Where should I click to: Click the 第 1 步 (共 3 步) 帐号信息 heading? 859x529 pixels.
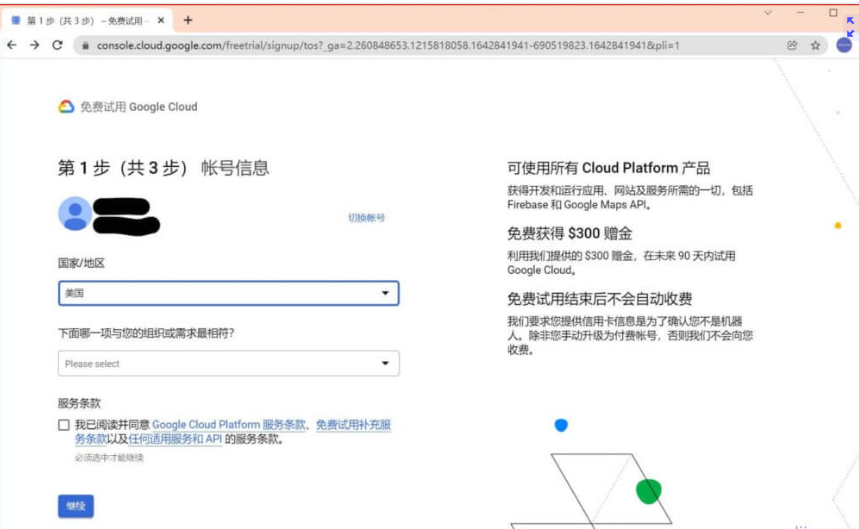coord(163,168)
